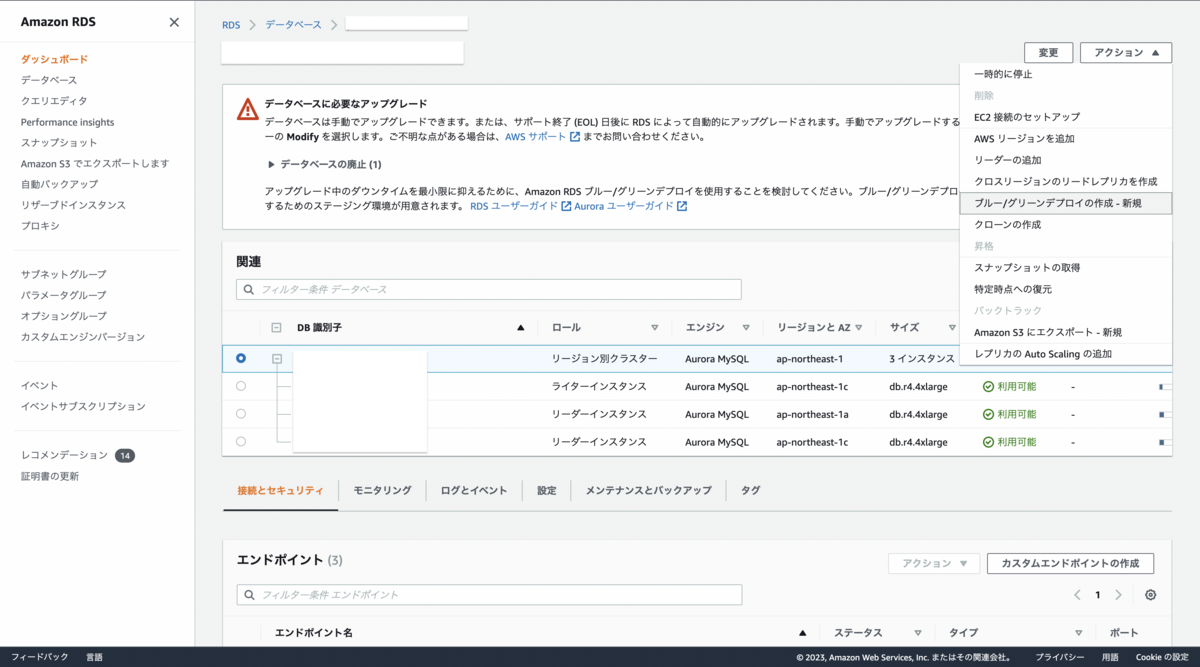Switch to the タグ tab
Viewport: 1200px width, 667px height.
coord(750,490)
